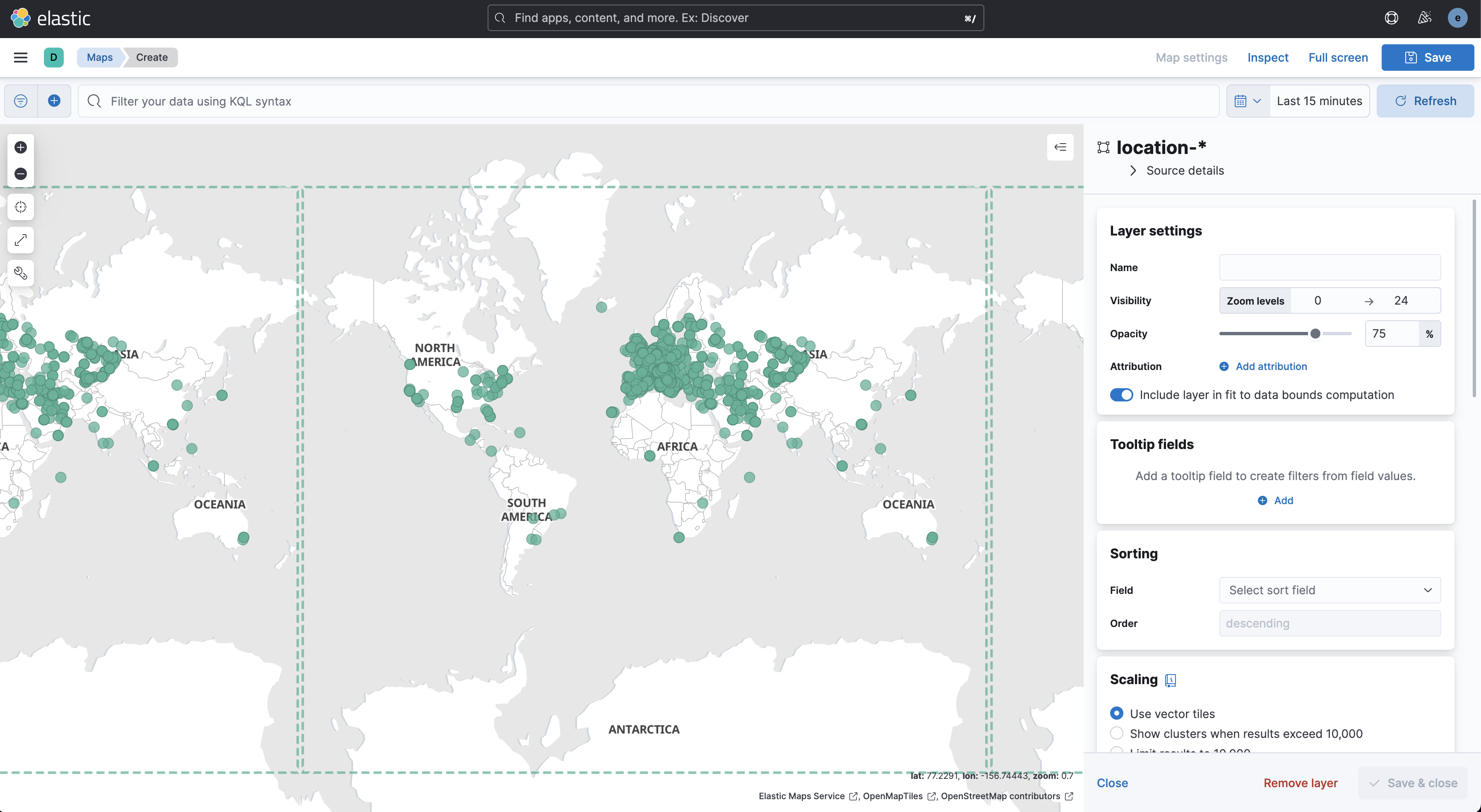
Task: Click the Remove layer button
Action: [1300, 783]
